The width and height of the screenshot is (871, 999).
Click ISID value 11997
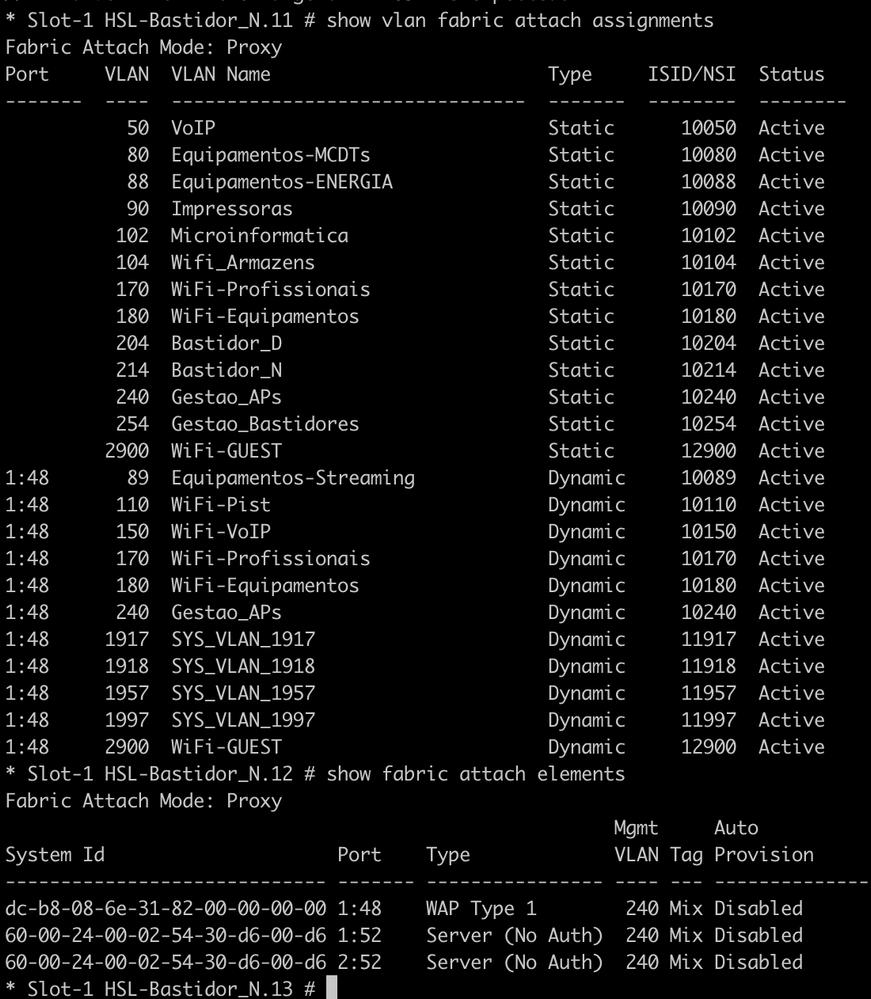(709, 720)
